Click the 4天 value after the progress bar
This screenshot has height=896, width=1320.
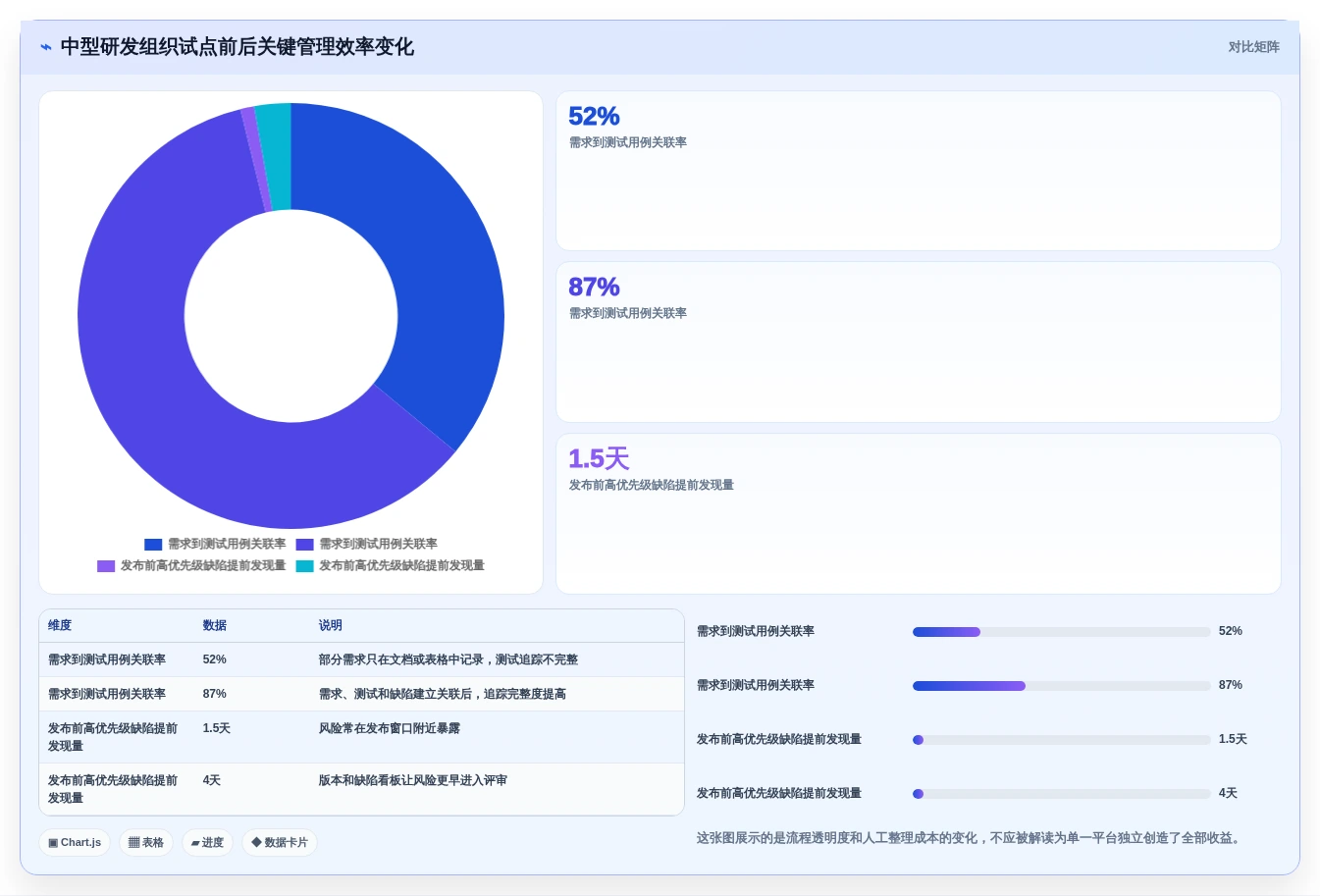tap(1228, 793)
